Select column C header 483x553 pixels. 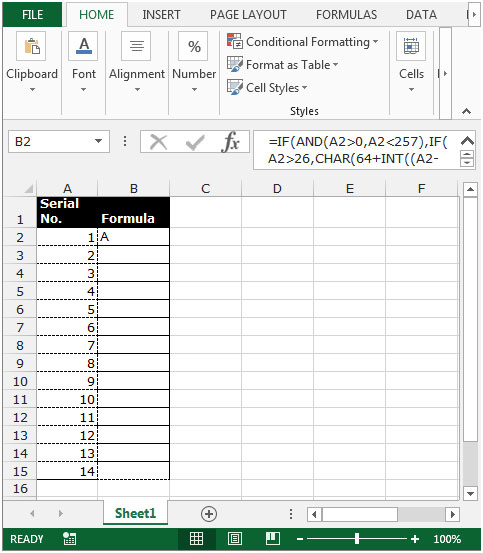pos(206,189)
